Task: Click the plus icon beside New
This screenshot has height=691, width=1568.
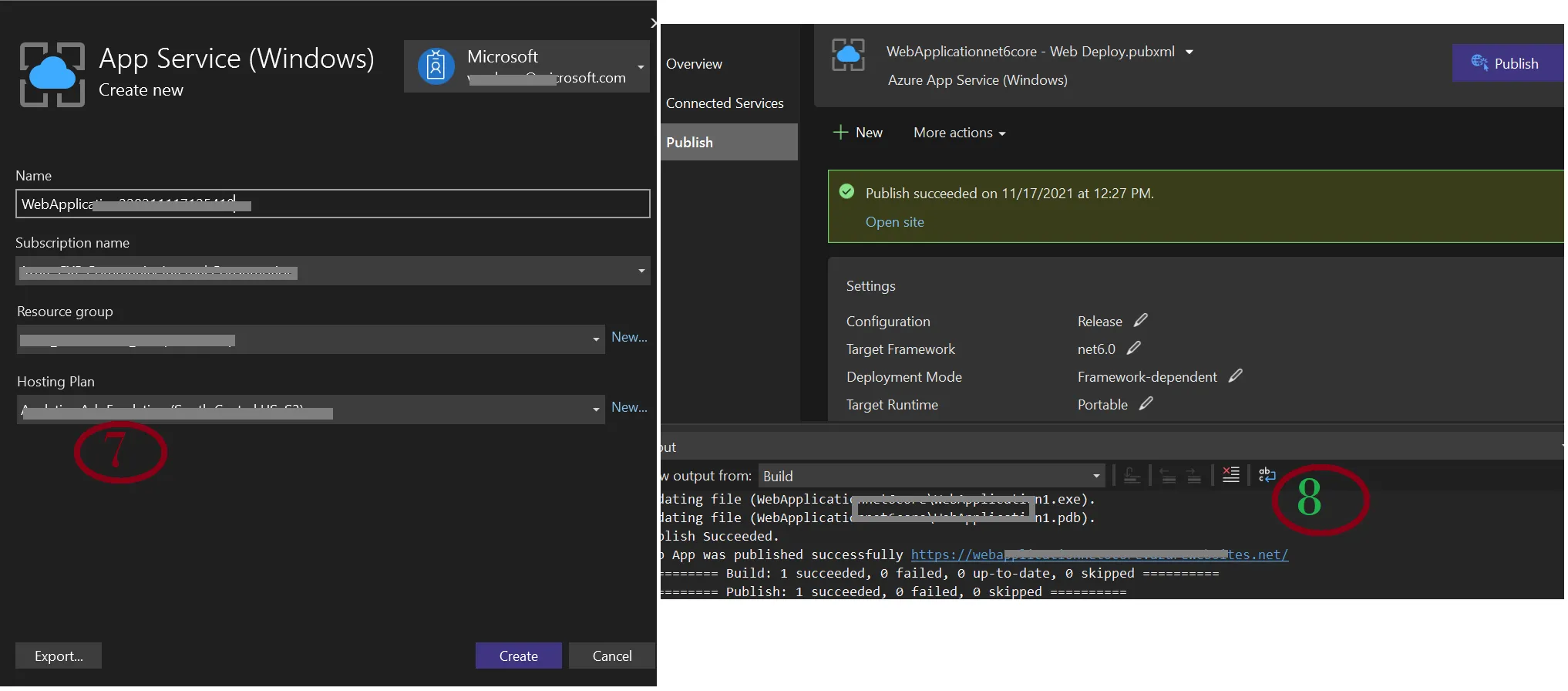Action: click(x=840, y=132)
